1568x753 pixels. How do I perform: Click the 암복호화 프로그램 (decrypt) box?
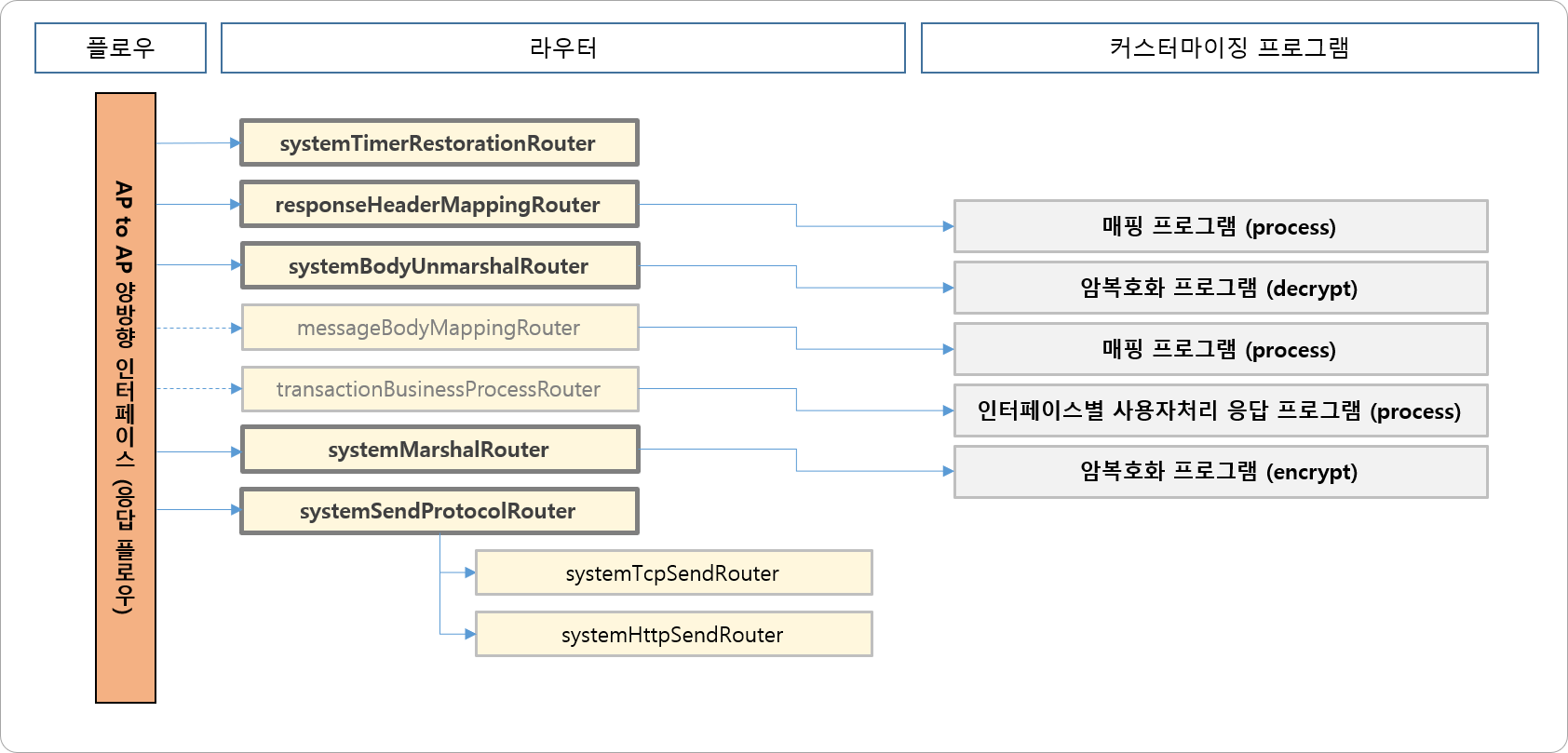1221,288
